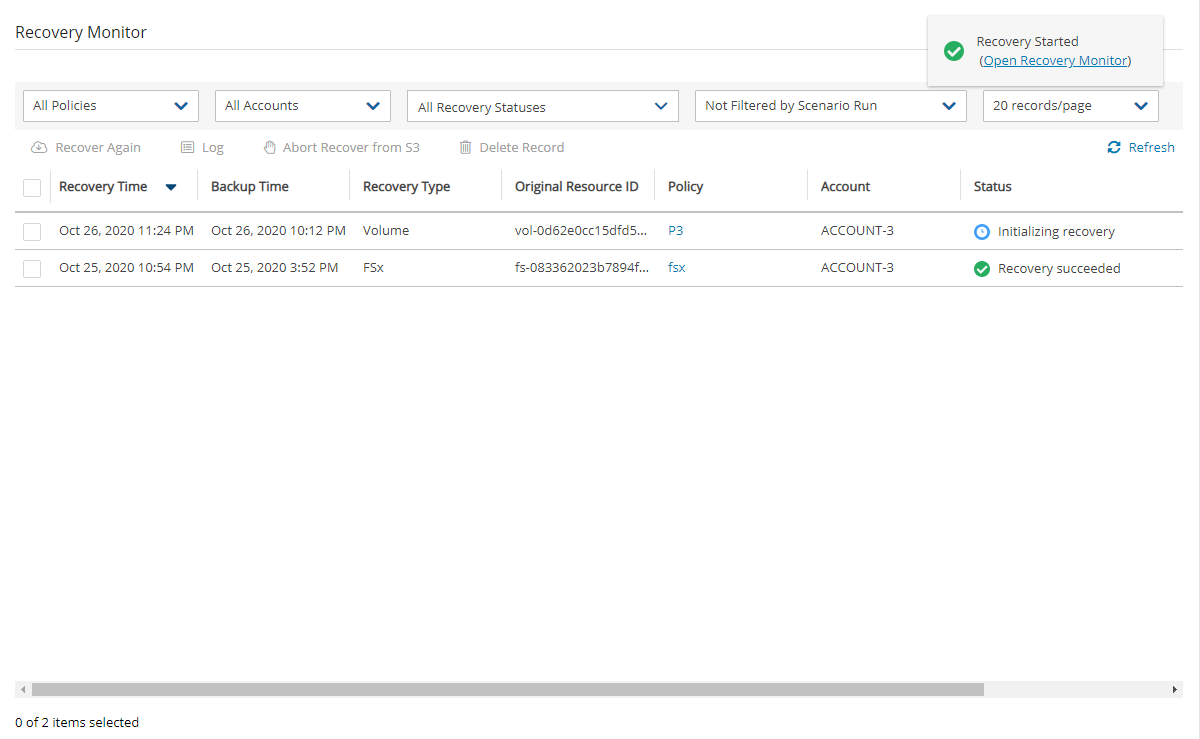Click the Recovery Time sort arrow
Screen dimensions: 1200x739
[x=171, y=187]
